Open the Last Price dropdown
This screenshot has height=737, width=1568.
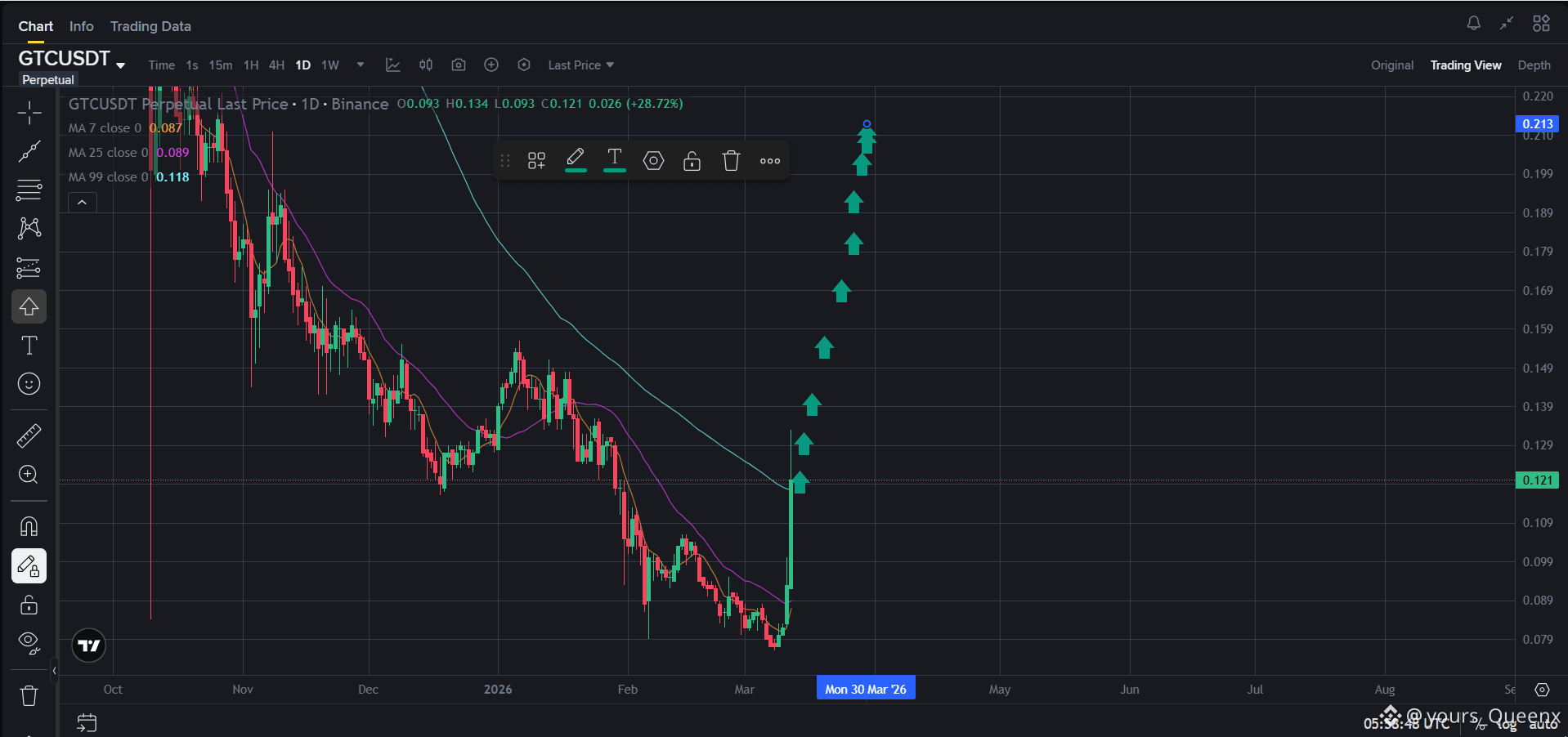[581, 65]
